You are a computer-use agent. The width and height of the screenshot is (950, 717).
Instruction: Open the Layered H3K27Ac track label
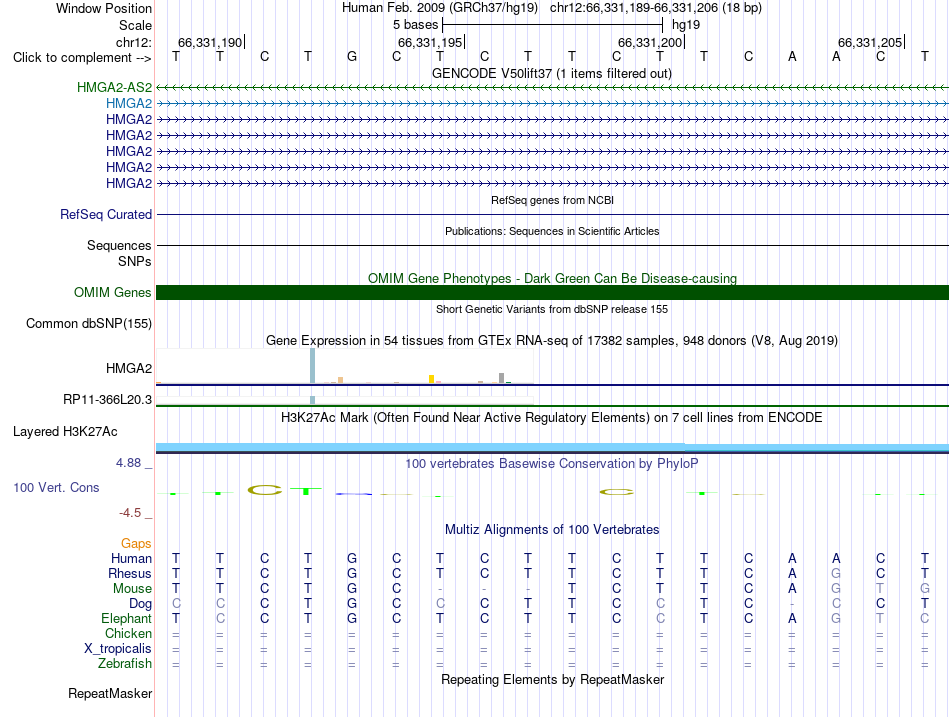[x=65, y=432]
